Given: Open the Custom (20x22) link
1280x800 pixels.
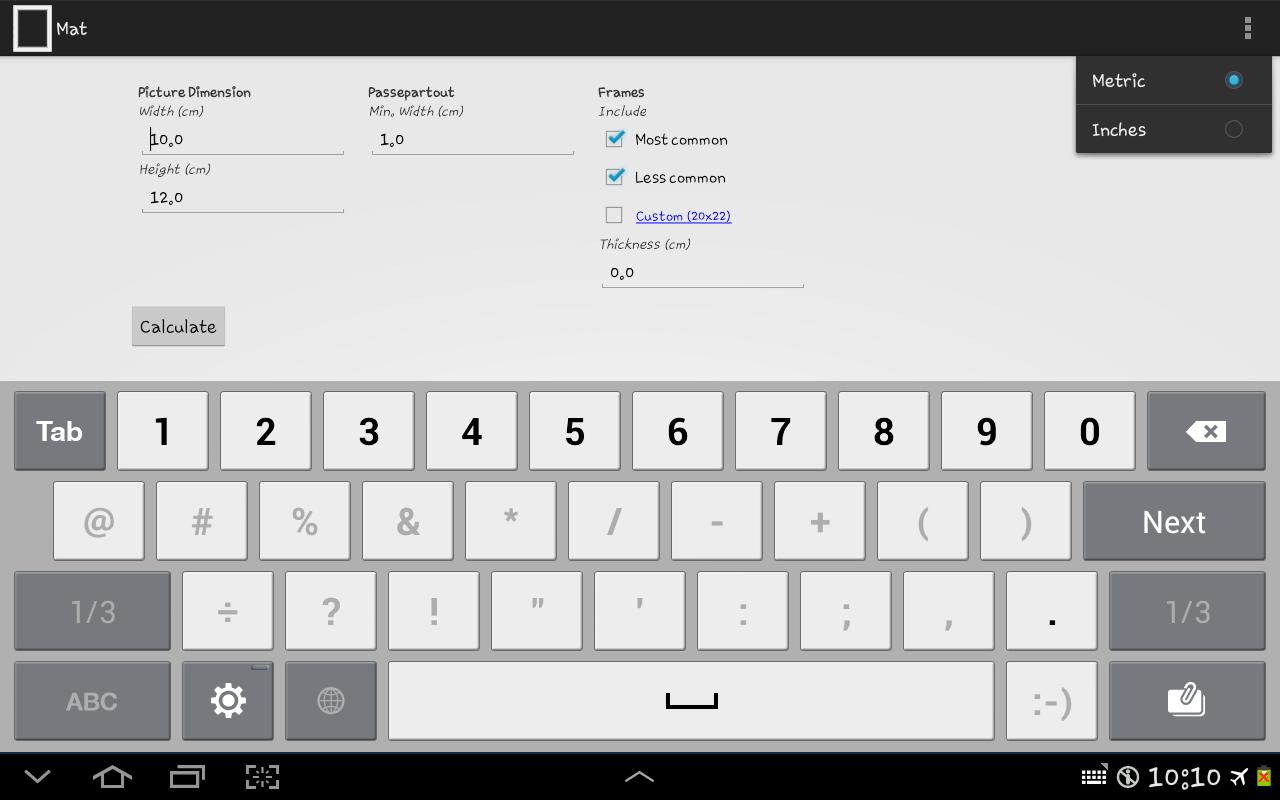Looking at the screenshot, I should coord(683,216).
